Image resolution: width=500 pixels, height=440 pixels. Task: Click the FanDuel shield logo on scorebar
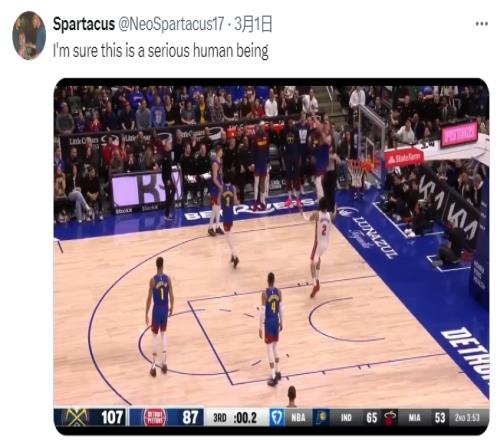pos(277,417)
